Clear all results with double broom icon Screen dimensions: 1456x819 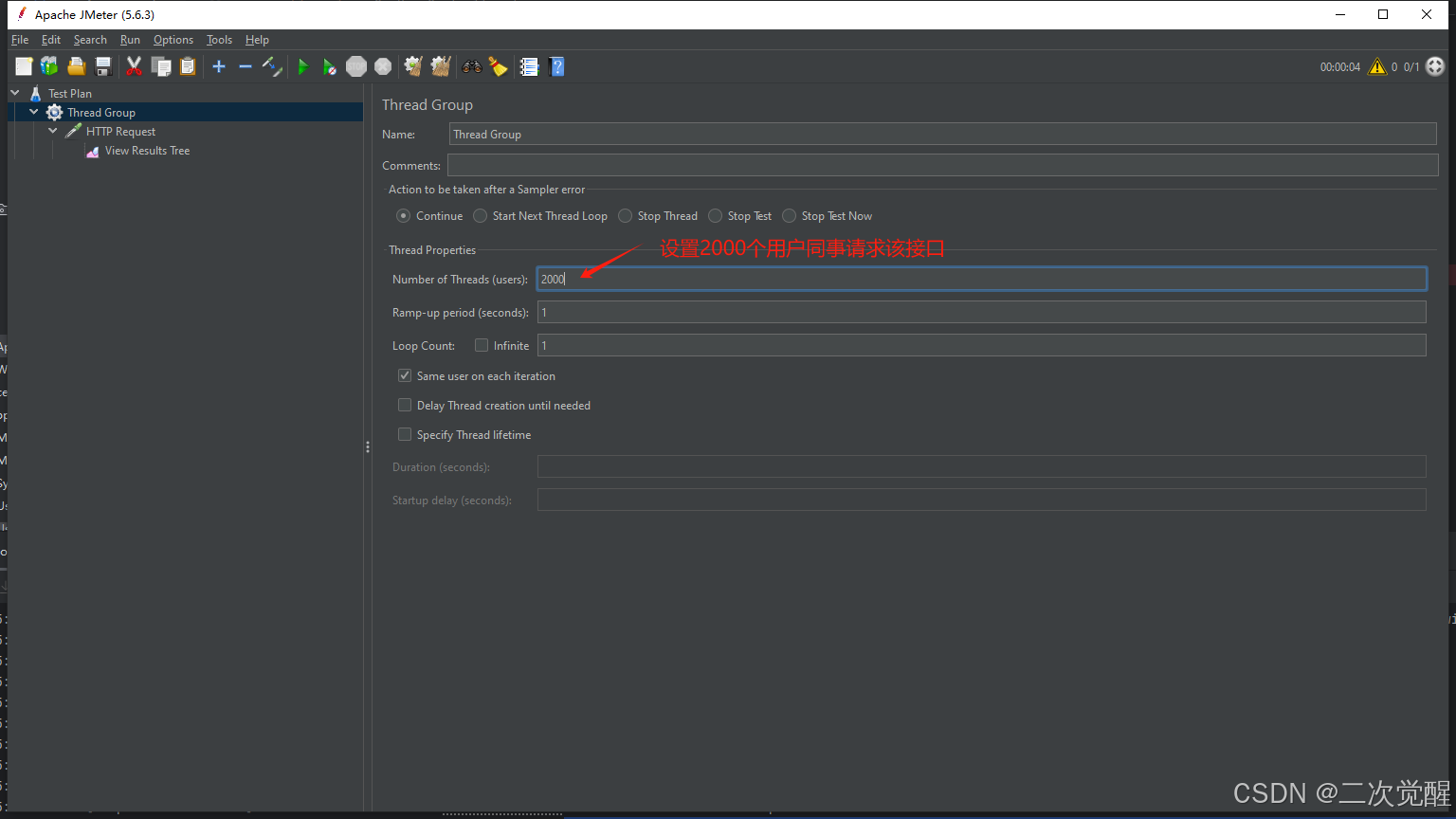(441, 66)
